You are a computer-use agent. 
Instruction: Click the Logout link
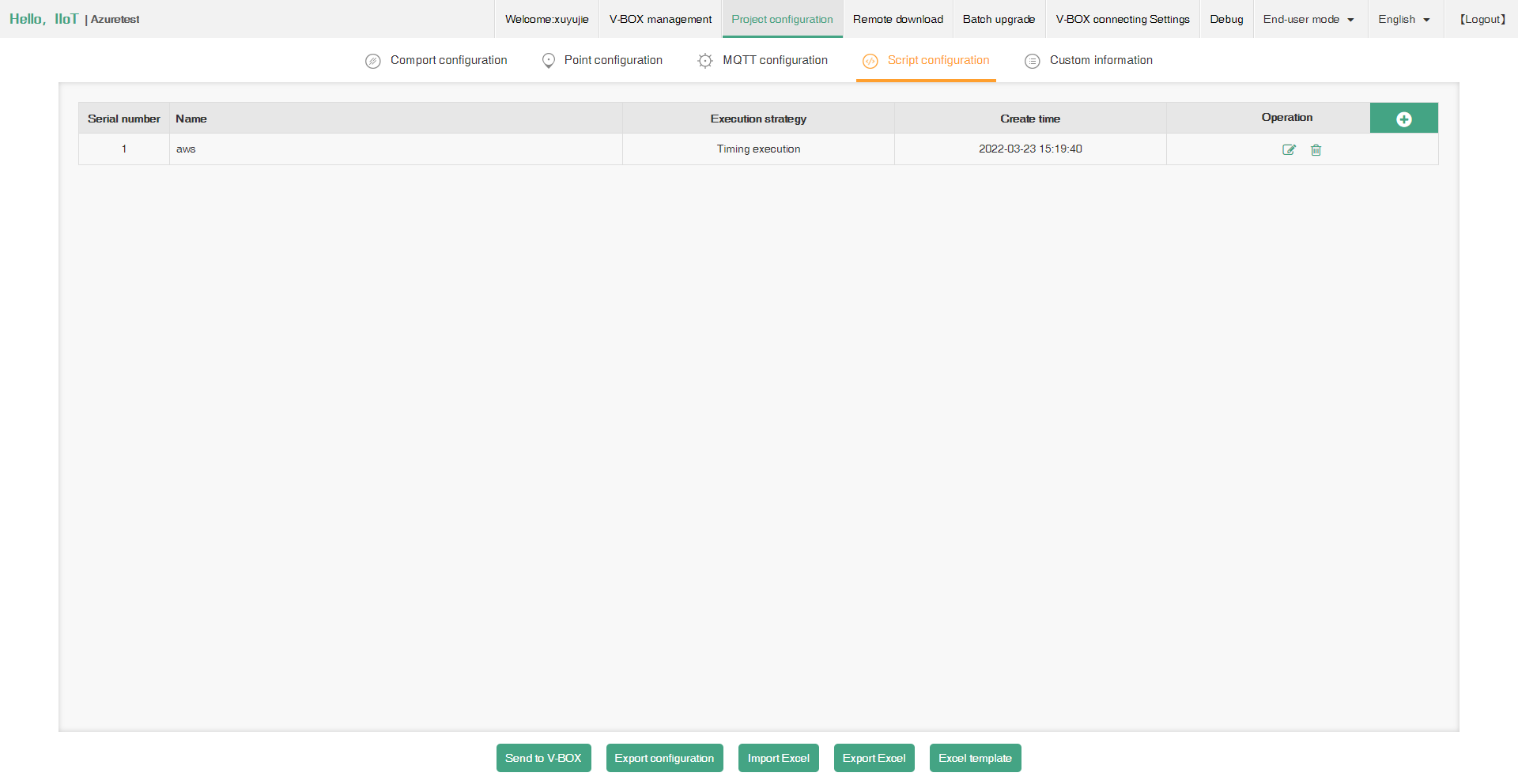point(1482,19)
